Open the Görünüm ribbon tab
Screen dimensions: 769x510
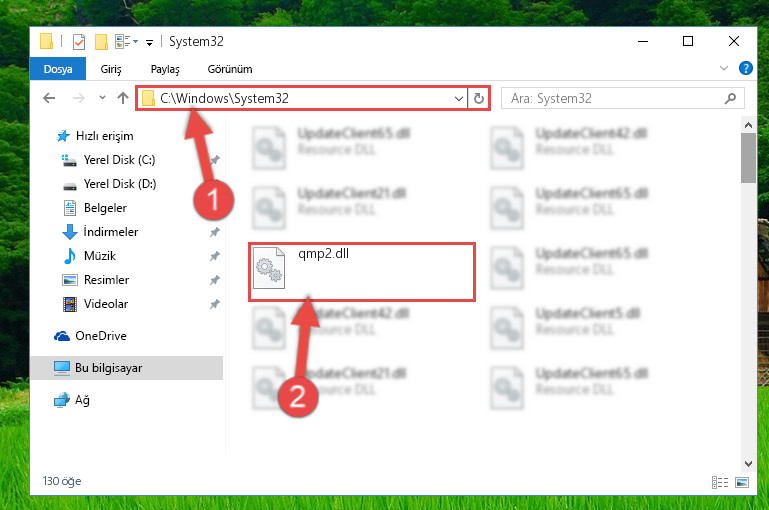click(230, 69)
